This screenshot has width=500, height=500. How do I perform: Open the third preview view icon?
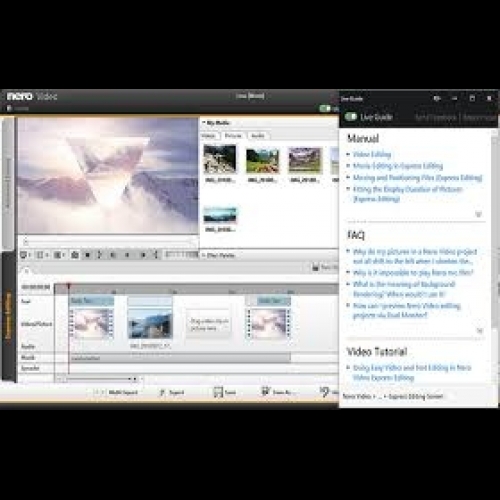tap(57, 255)
